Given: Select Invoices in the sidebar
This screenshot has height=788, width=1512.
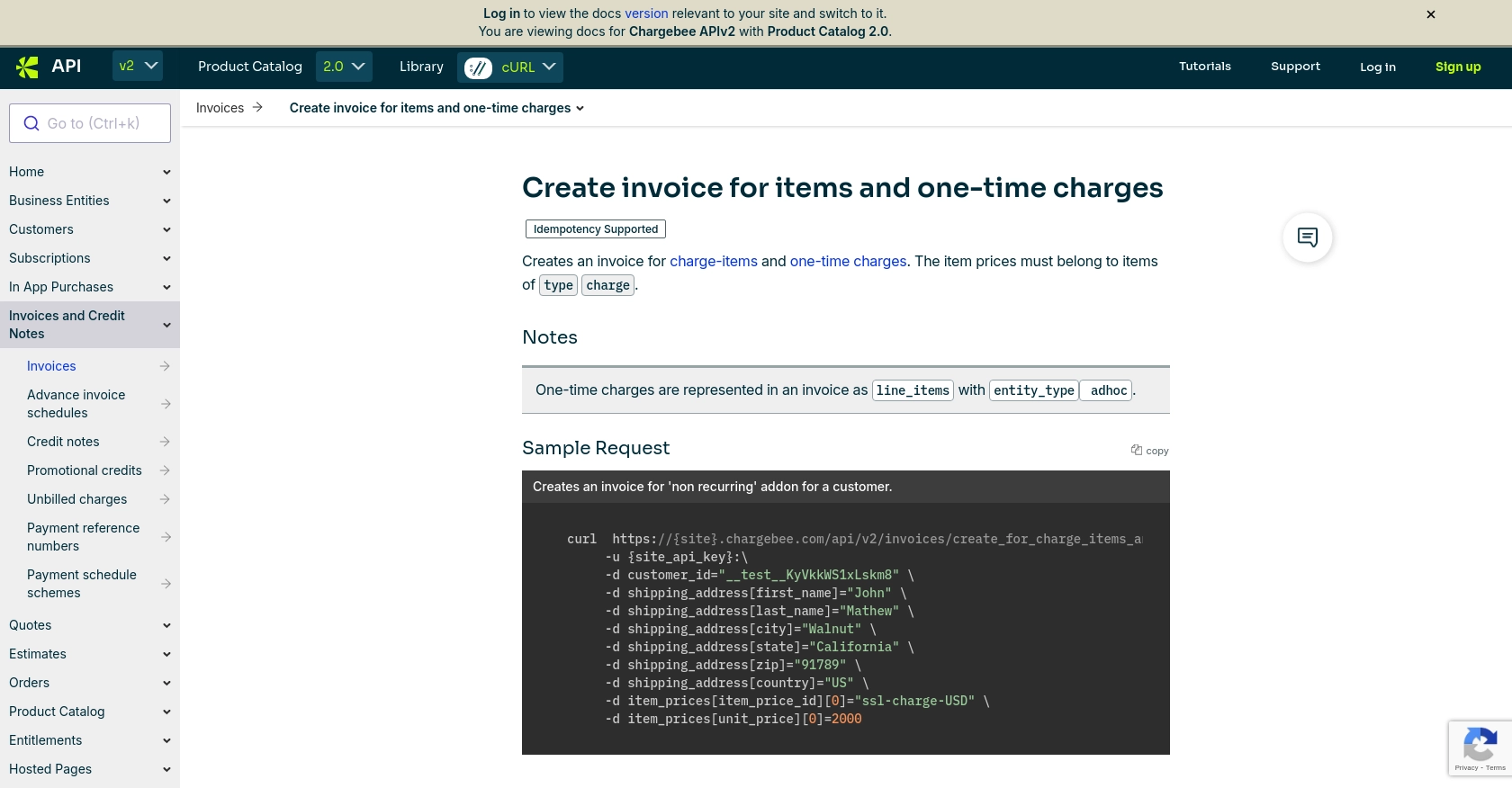Looking at the screenshot, I should tap(51, 366).
